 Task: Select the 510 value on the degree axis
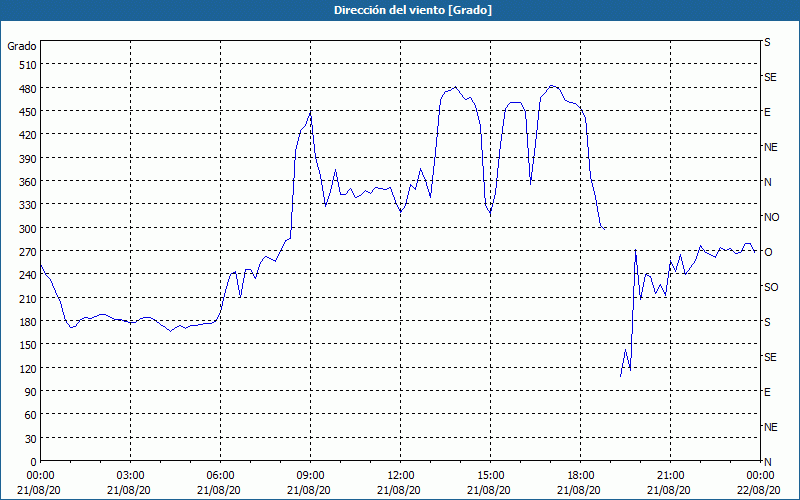click(28, 65)
